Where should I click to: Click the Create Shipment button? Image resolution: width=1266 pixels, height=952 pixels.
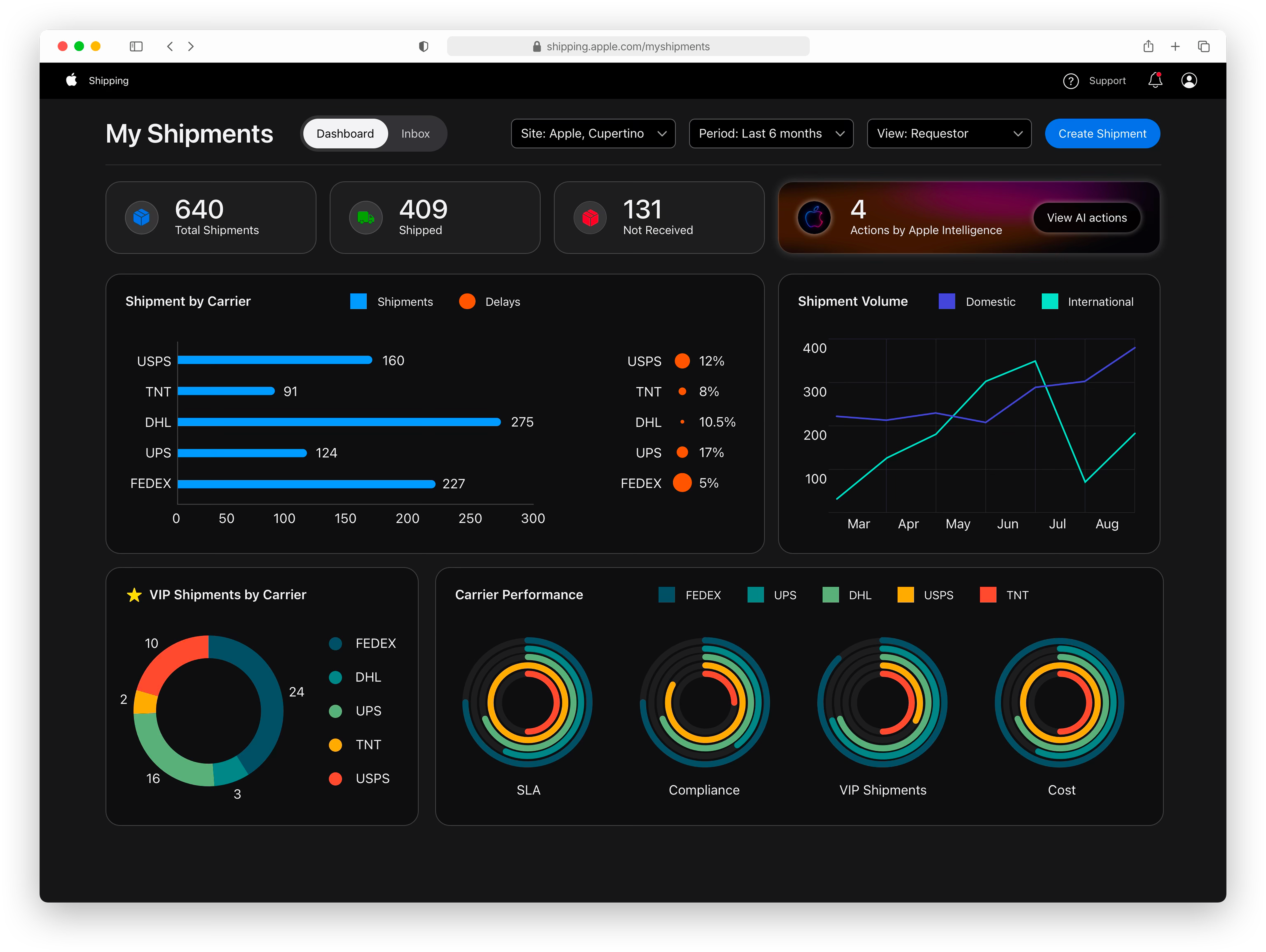[1102, 133]
